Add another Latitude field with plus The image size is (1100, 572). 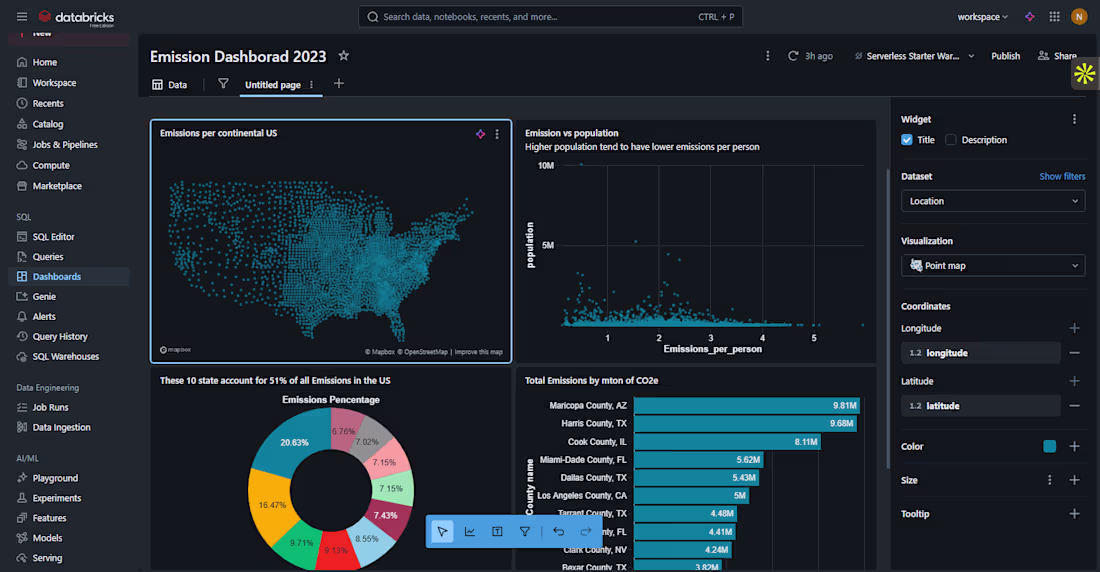point(1074,380)
